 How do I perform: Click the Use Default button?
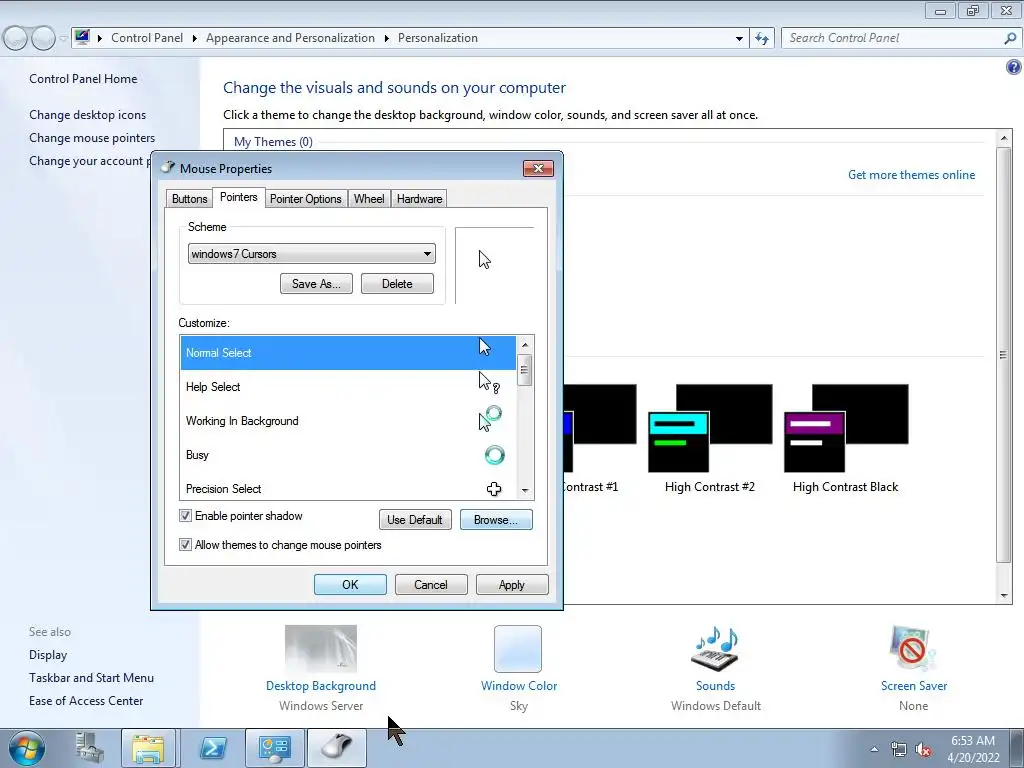[x=415, y=520]
